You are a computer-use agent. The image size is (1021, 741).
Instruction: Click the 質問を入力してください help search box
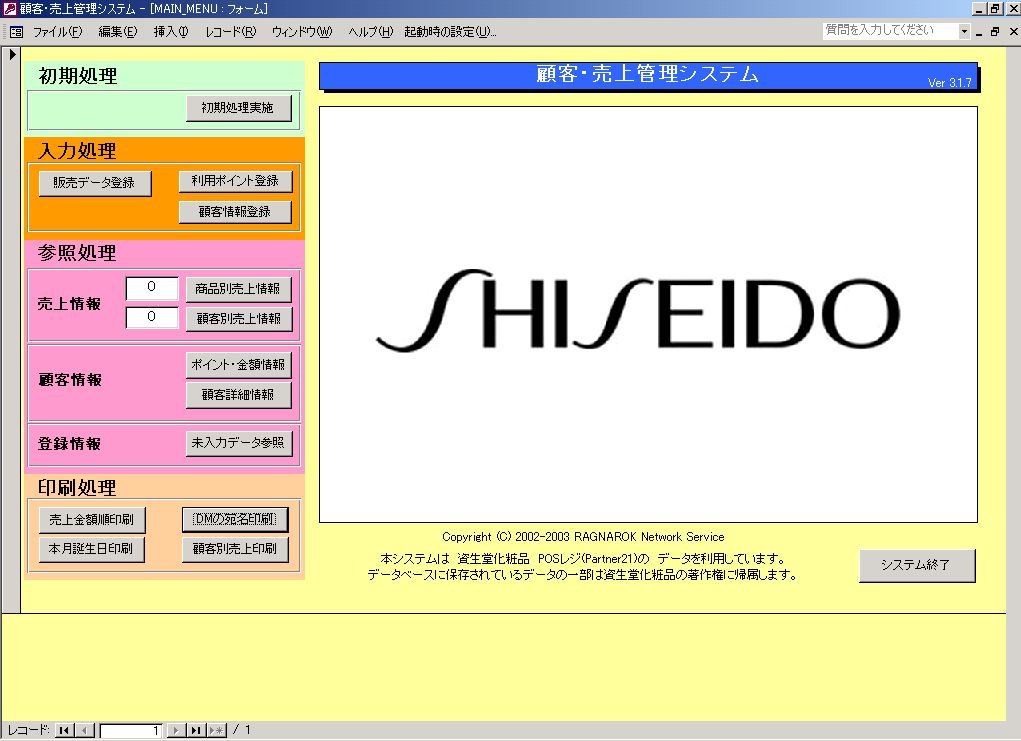pyautogui.click(x=890, y=31)
